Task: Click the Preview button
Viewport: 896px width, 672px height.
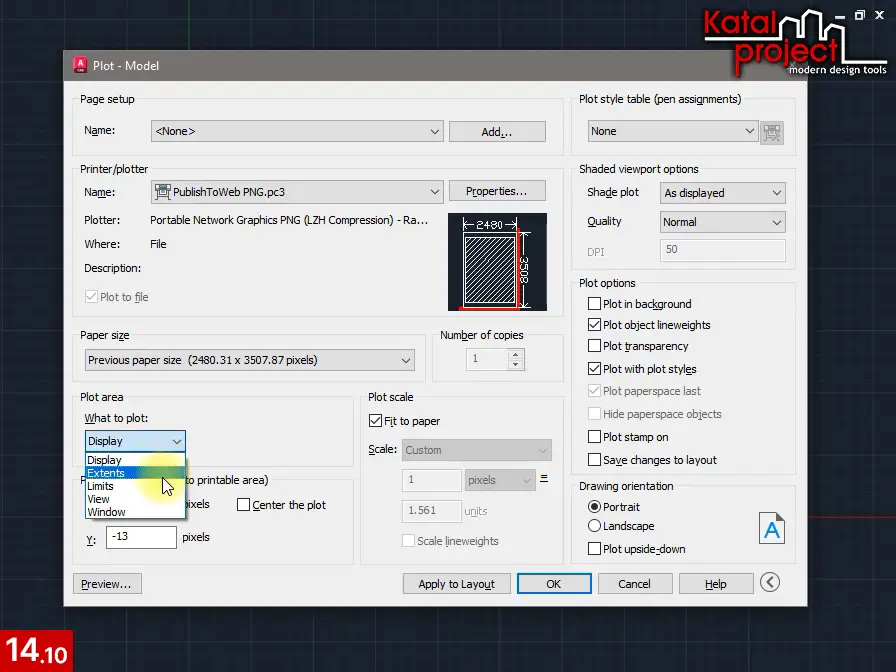Action: coord(107,583)
